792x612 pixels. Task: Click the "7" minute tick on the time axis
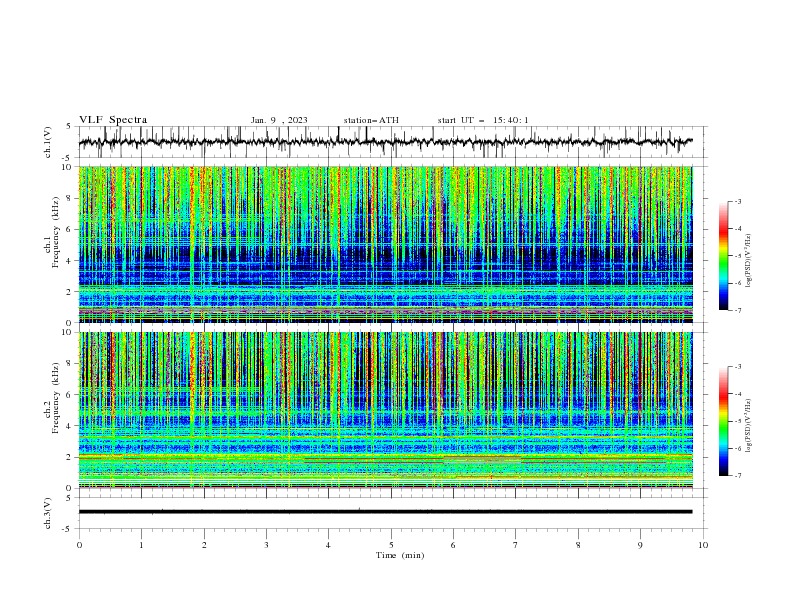[x=516, y=545]
